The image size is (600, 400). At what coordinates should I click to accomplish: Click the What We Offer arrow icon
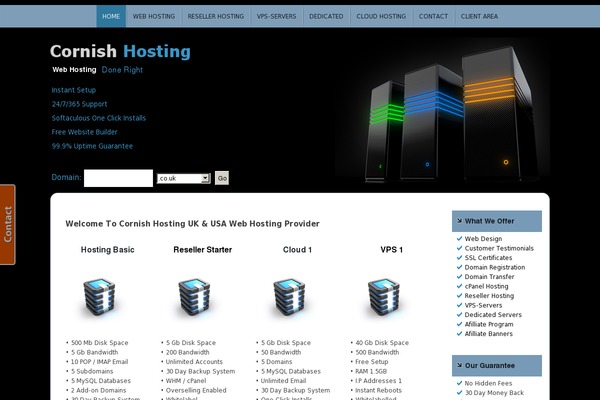(x=459, y=221)
